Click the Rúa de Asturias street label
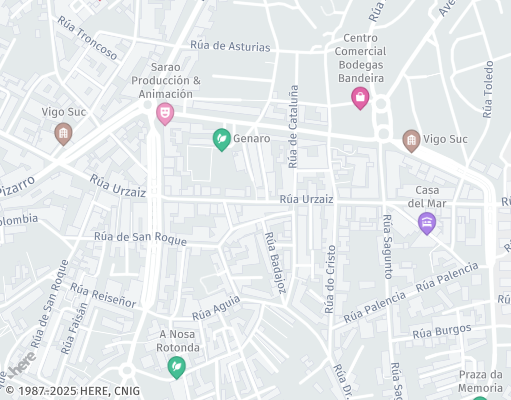The image size is (511, 400). click(x=230, y=46)
